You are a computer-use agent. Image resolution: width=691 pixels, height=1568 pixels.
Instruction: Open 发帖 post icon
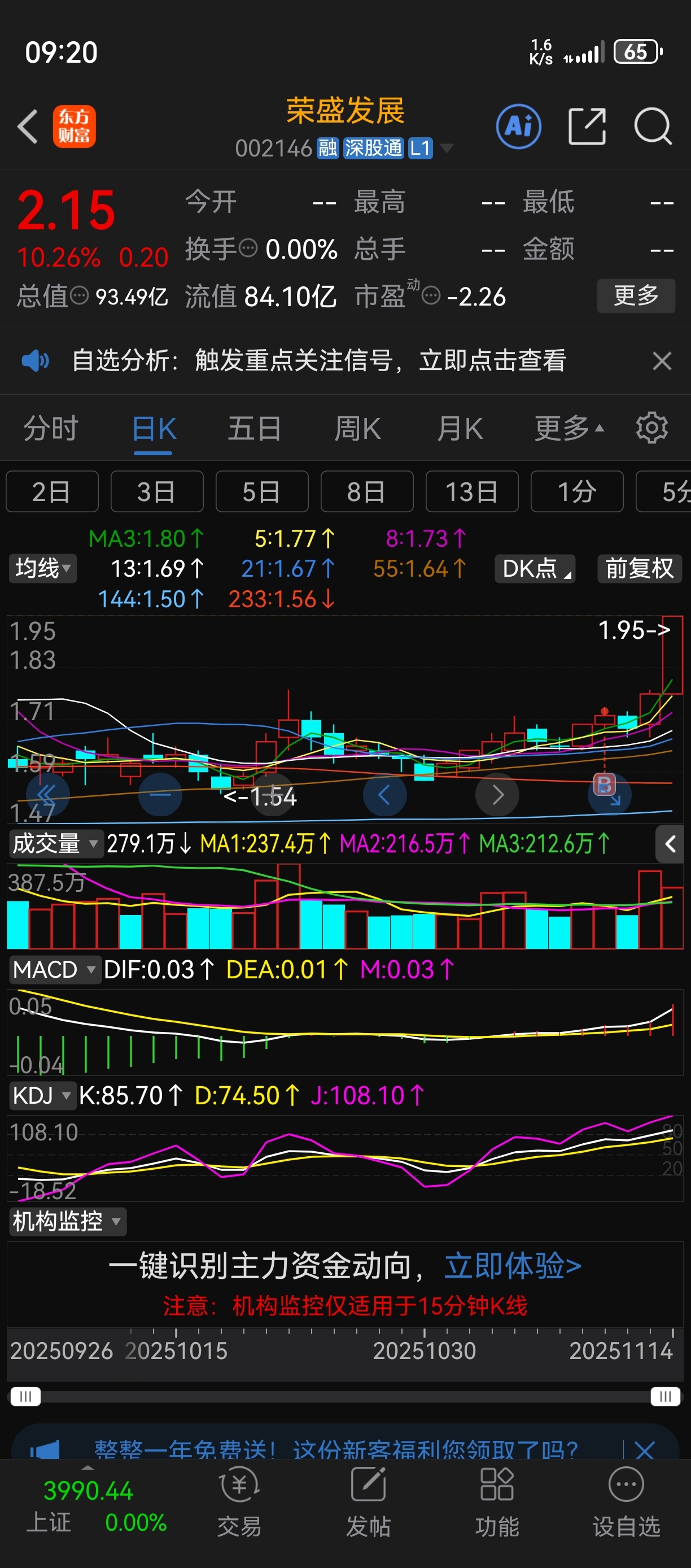click(x=369, y=1503)
